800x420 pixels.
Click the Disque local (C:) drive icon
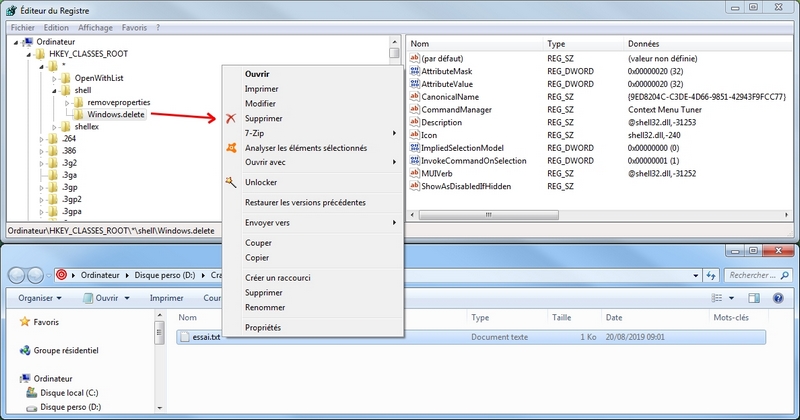pos(31,392)
